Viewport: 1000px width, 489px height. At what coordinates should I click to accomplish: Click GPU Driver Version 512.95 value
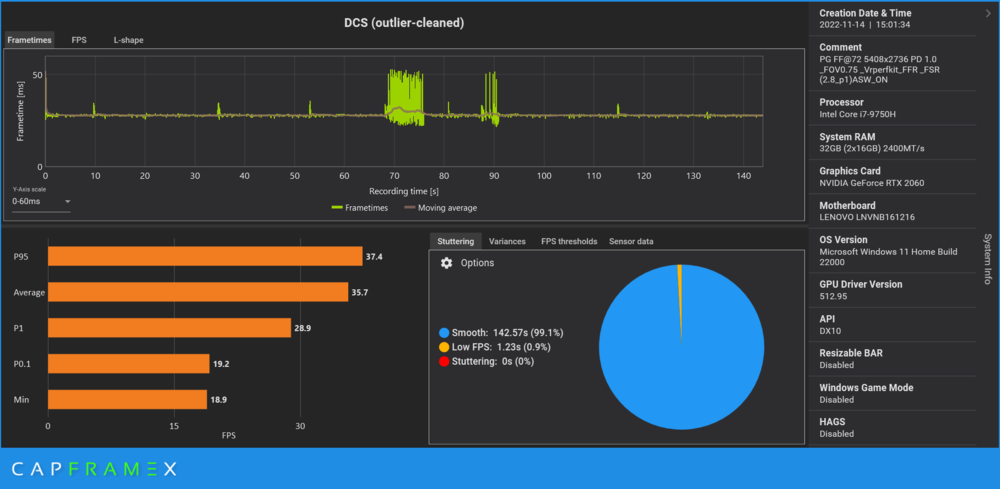[833, 296]
